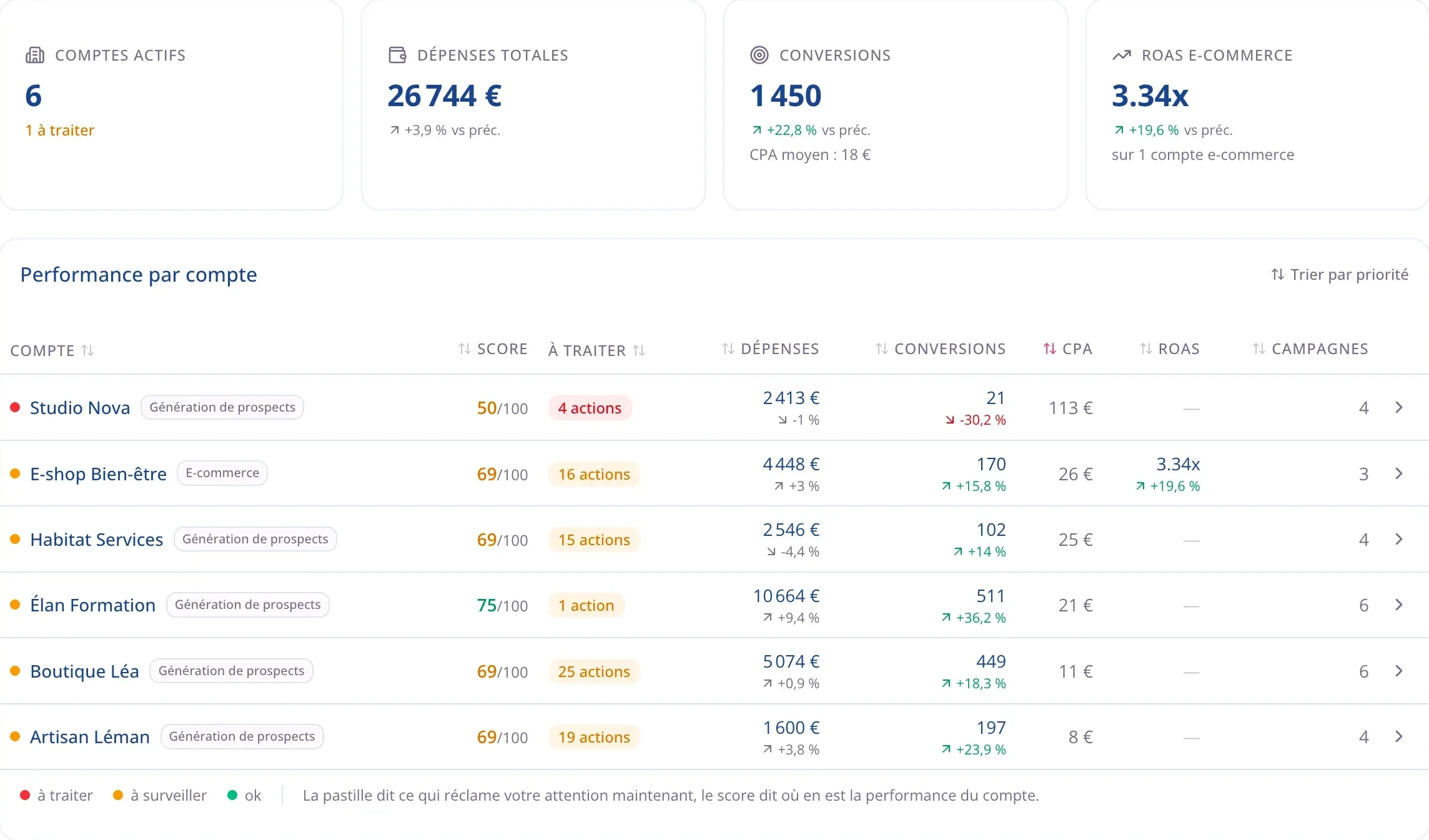Screen dimensions: 1429x840
Task: Expand E-shop Bien-être details chevron
Action: tap(1399, 473)
